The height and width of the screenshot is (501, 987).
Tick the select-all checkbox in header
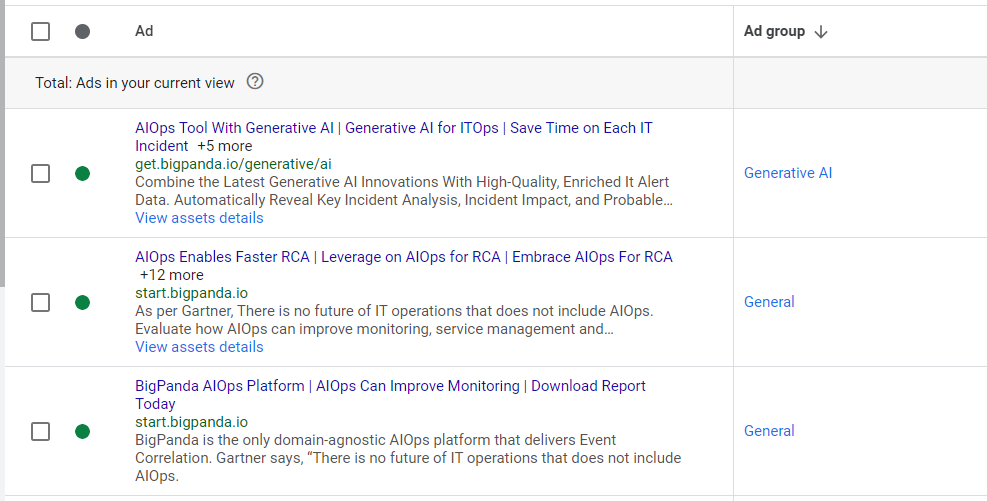pos(40,32)
